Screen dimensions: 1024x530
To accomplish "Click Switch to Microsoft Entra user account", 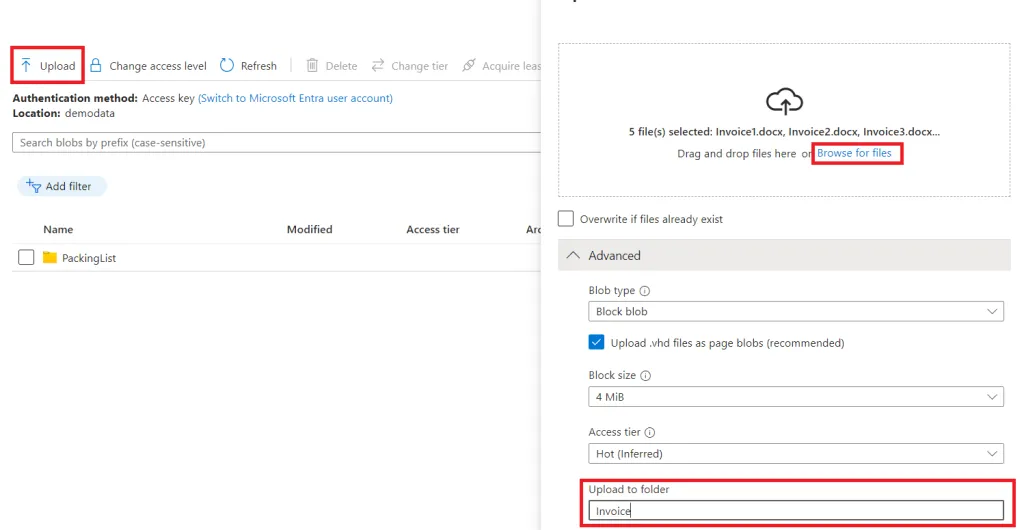I will [295, 99].
